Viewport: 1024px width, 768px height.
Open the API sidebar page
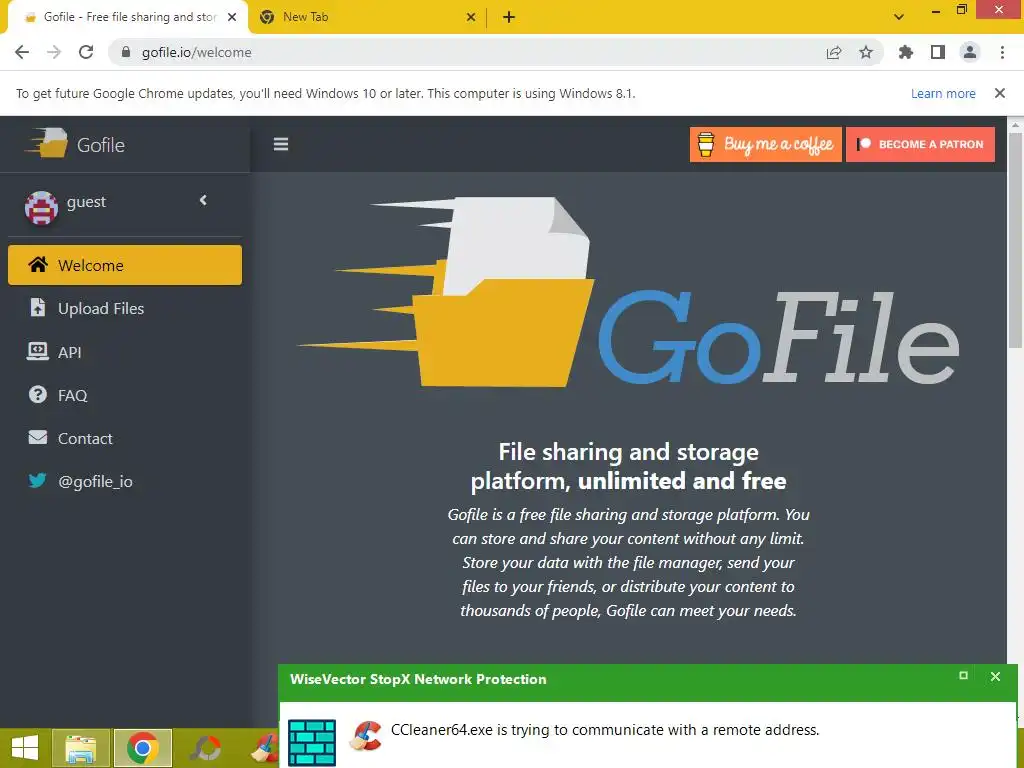pyautogui.click(x=125, y=352)
